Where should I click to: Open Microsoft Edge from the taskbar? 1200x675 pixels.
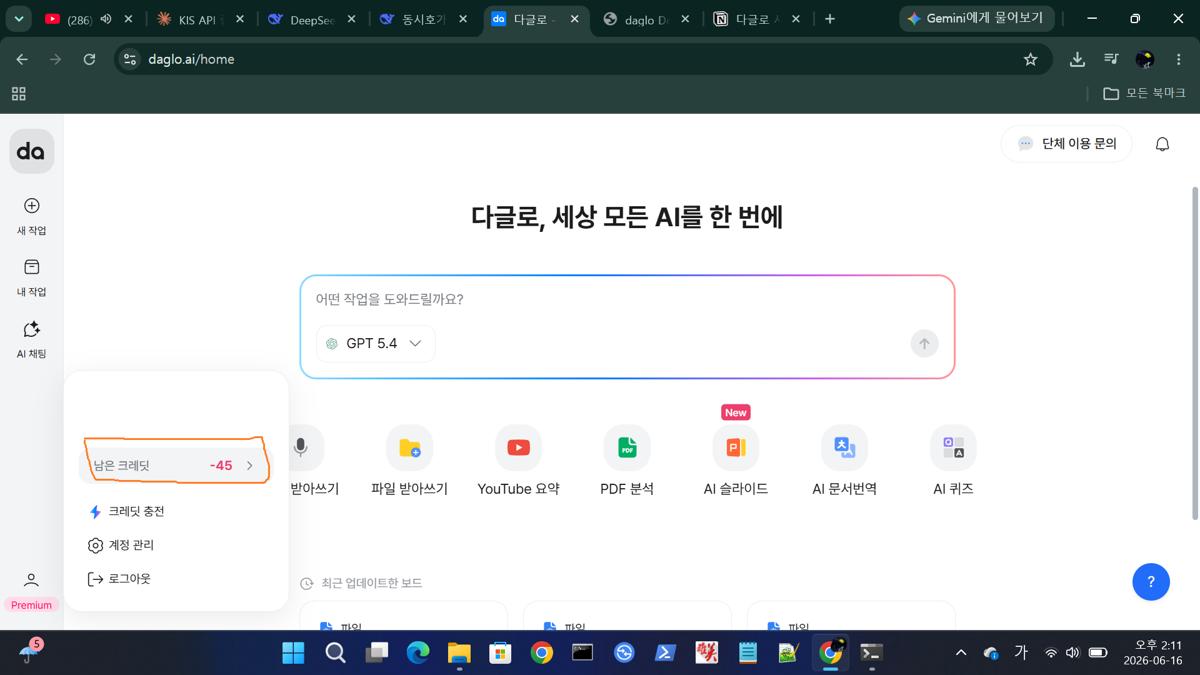pos(418,653)
